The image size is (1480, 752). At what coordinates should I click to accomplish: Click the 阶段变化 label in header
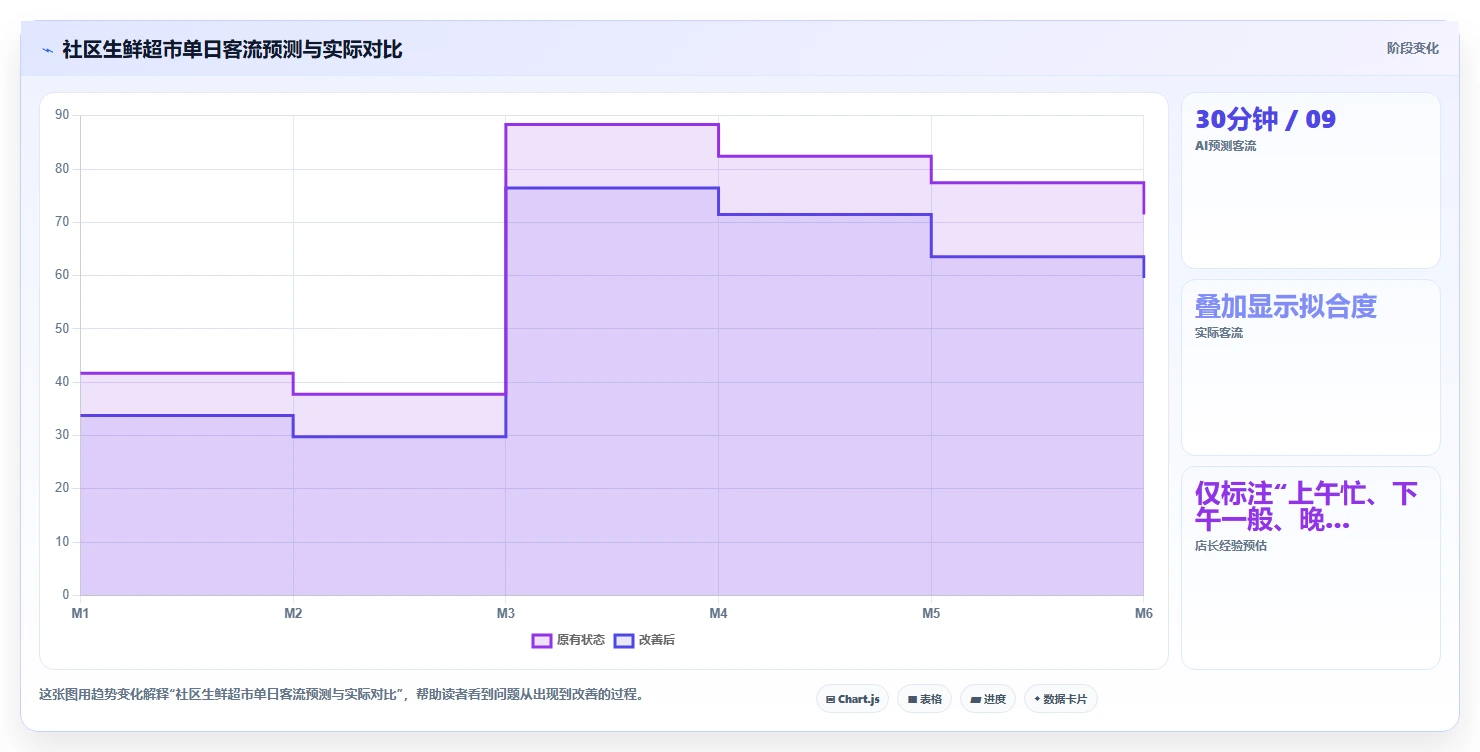(x=1412, y=48)
